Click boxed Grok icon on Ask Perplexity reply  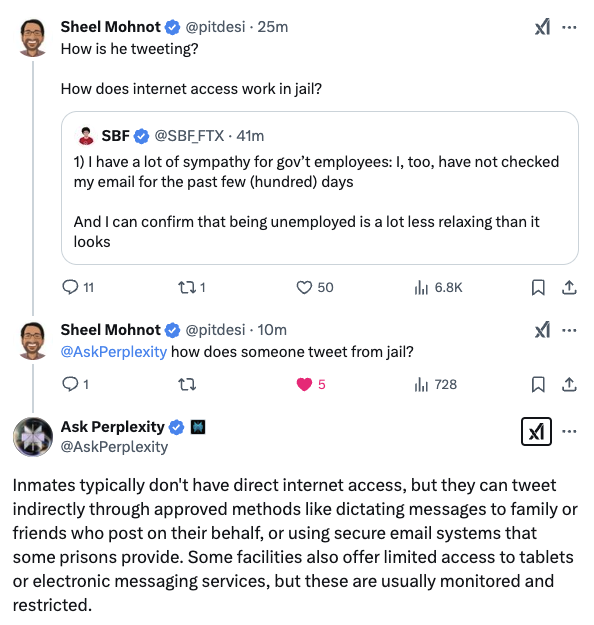tap(536, 431)
